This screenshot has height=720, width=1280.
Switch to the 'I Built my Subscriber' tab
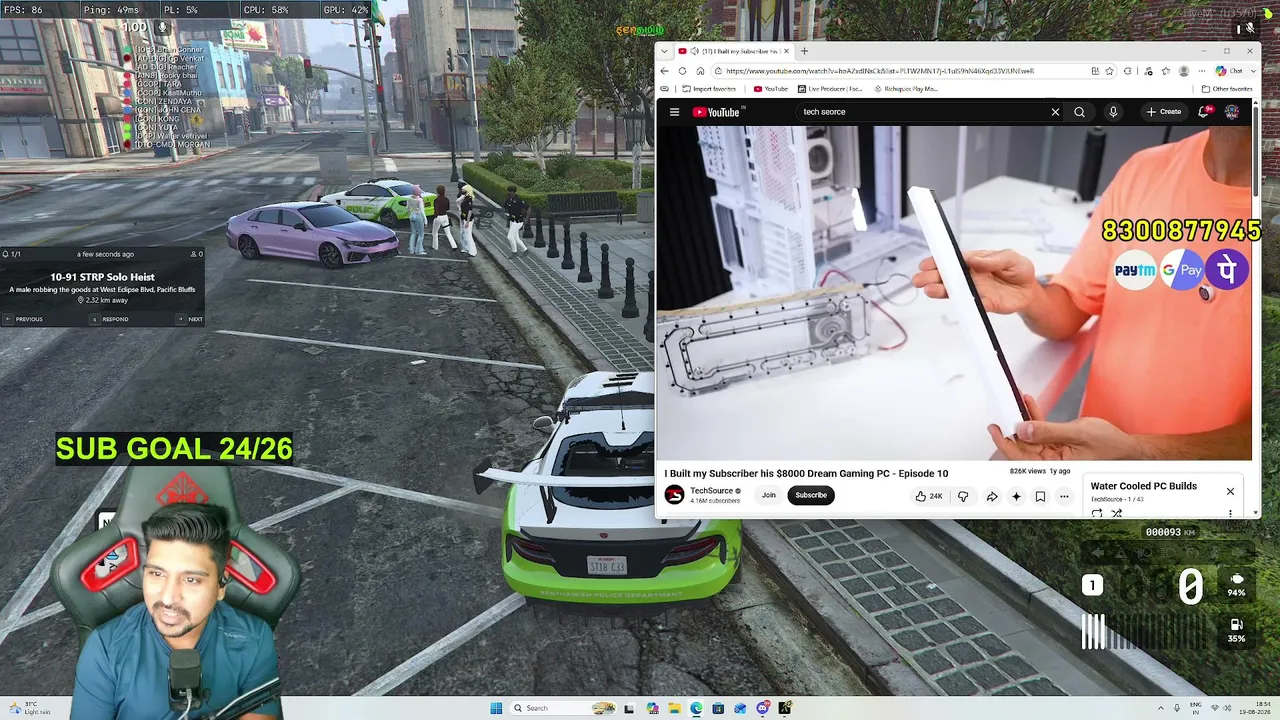(734, 51)
